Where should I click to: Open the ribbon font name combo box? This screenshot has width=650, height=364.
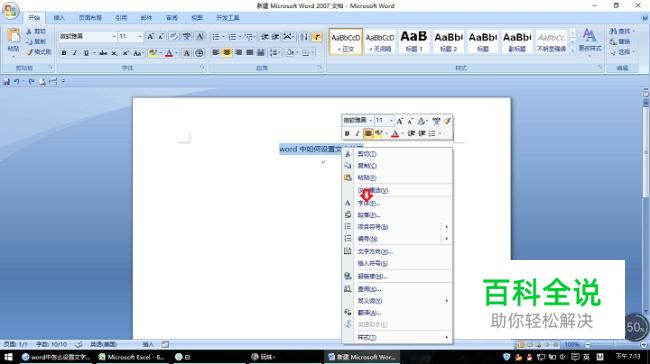(x=87, y=37)
